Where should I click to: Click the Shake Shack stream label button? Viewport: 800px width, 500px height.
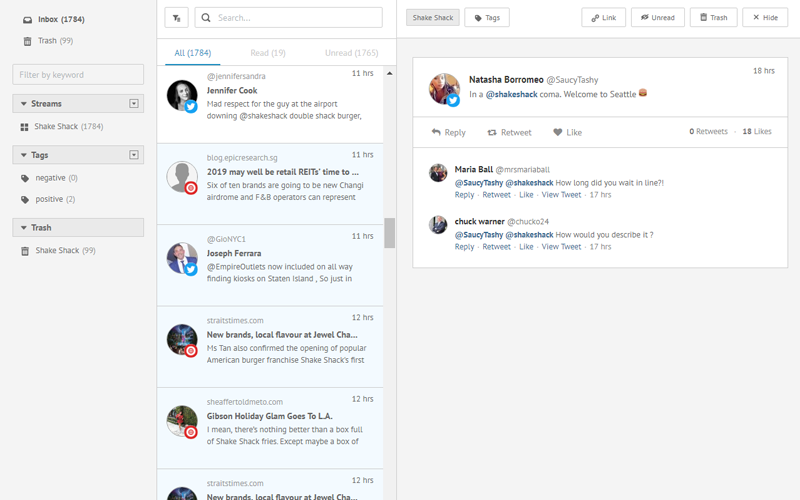tap(433, 18)
